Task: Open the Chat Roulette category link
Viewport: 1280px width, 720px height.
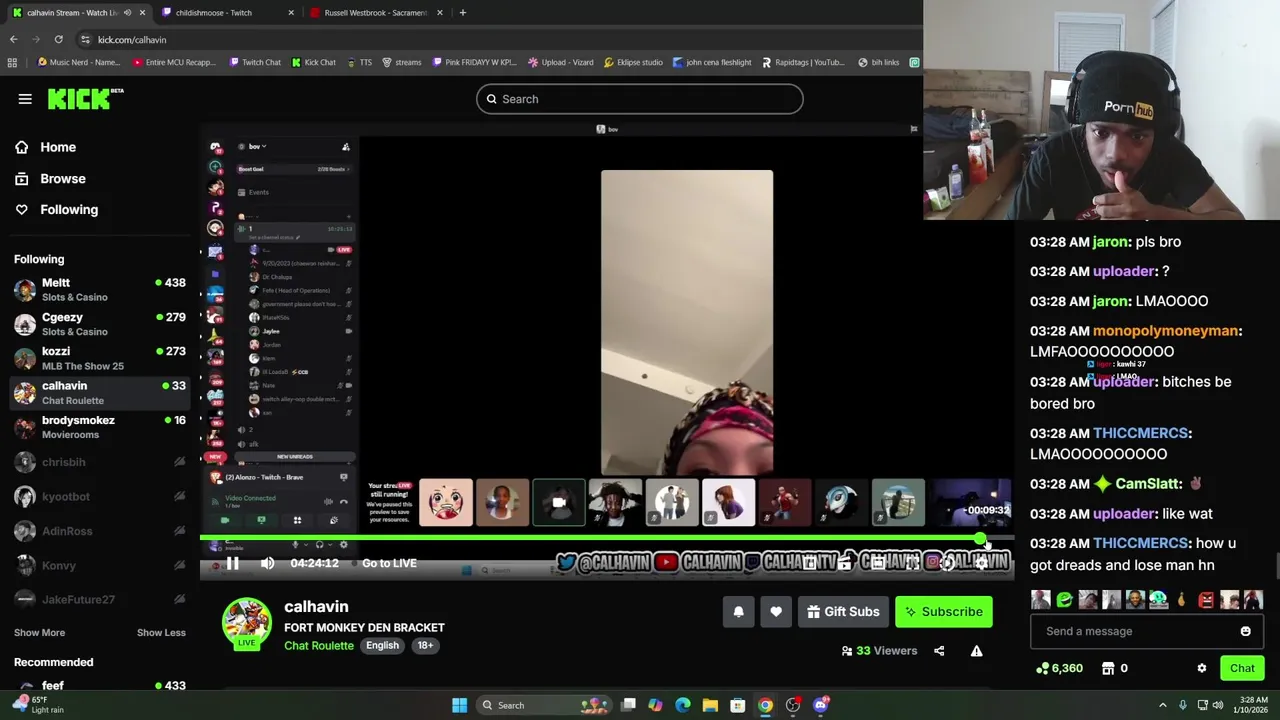Action: click(x=319, y=646)
